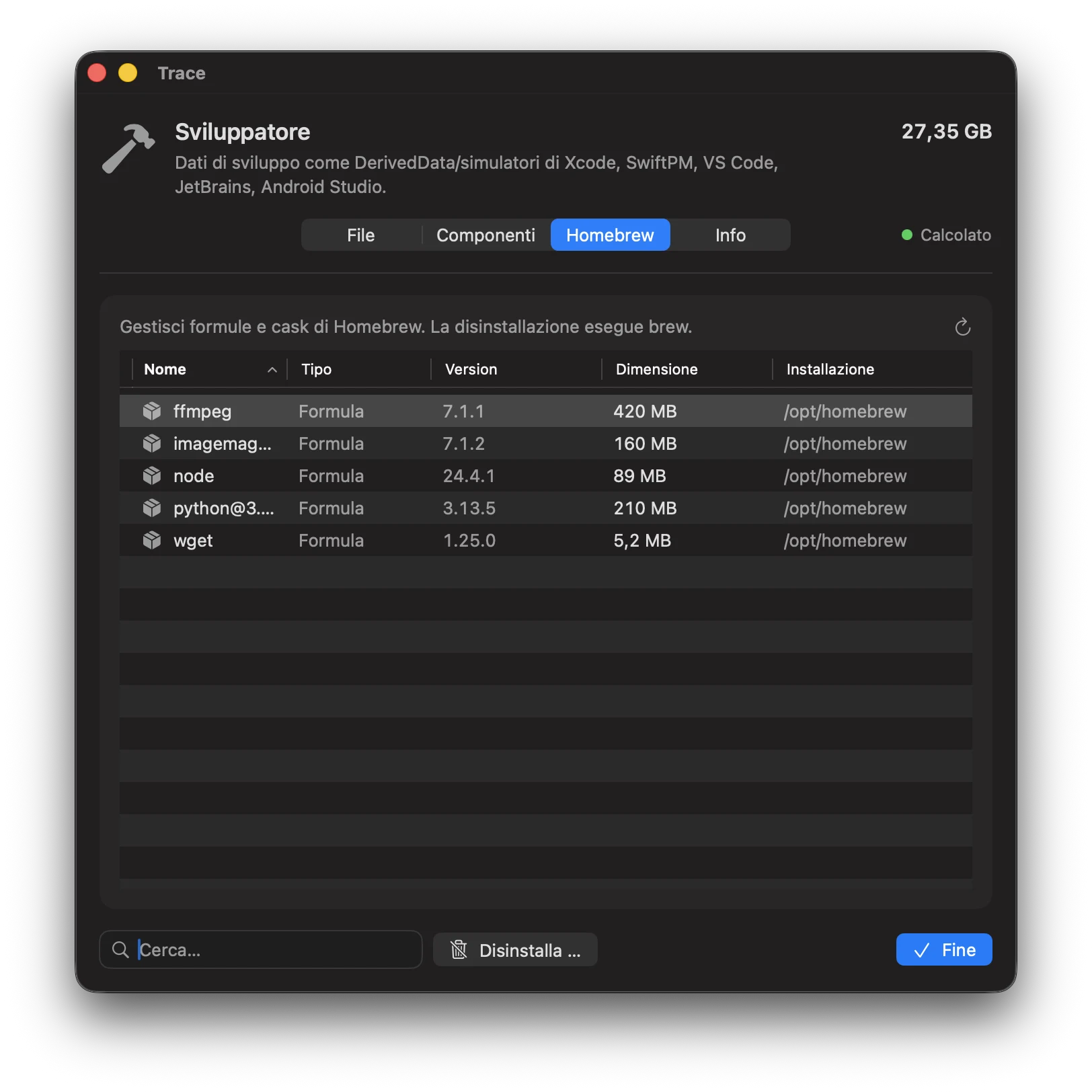Select the wget row name
This screenshot has height=1092, width=1092.
193,541
